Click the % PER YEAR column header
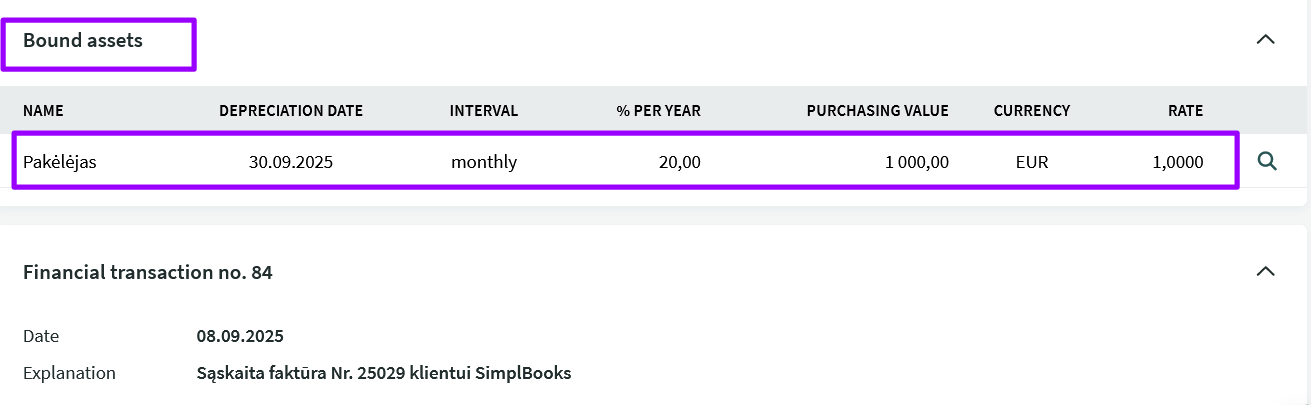 pyautogui.click(x=658, y=111)
